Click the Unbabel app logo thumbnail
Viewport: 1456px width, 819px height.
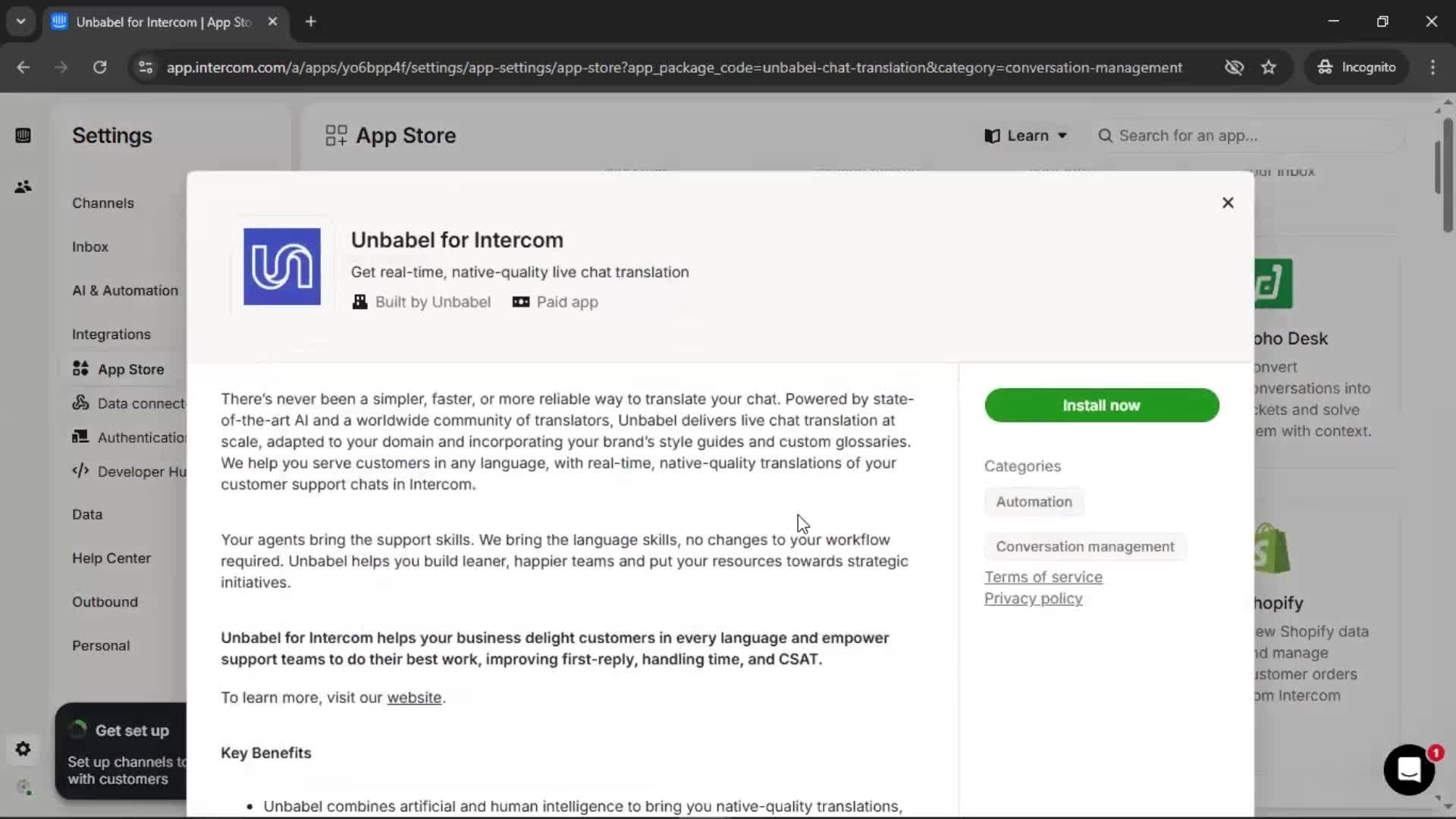(x=282, y=266)
